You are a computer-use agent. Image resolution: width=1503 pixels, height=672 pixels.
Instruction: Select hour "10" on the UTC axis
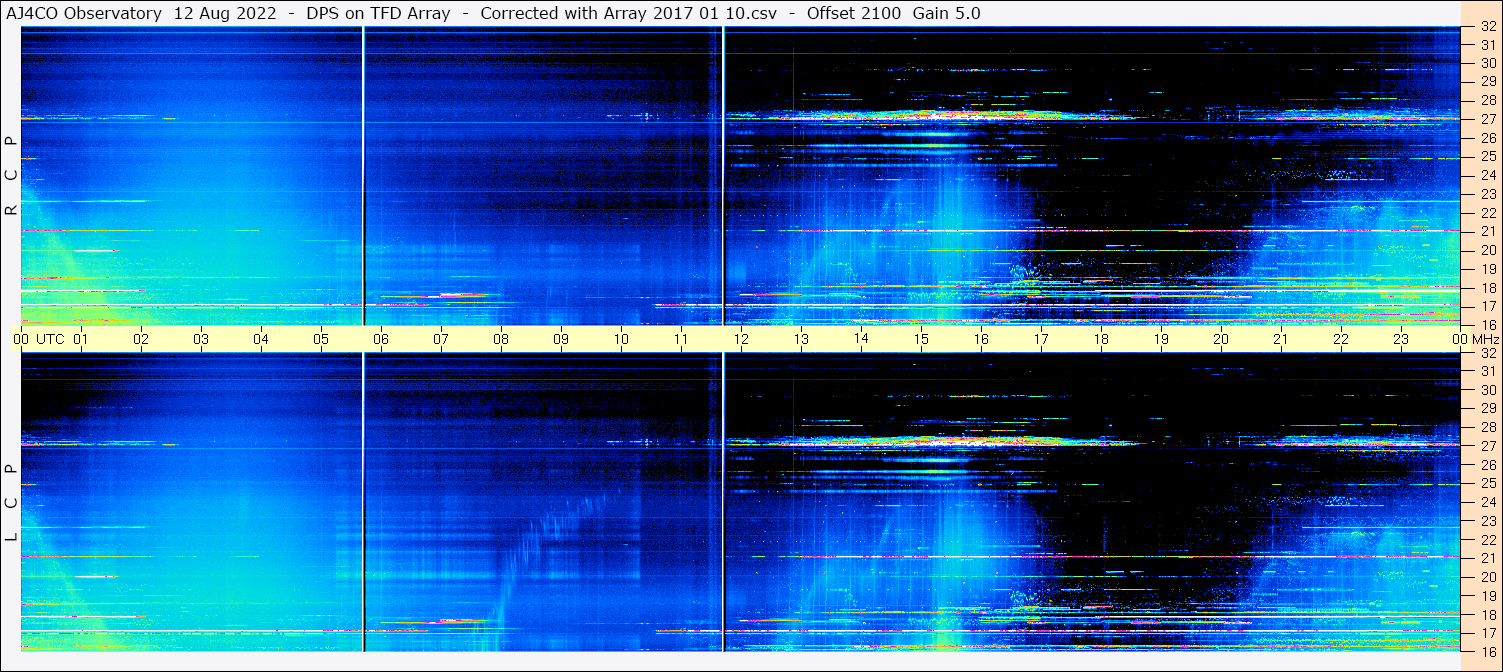pyautogui.click(x=621, y=339)
